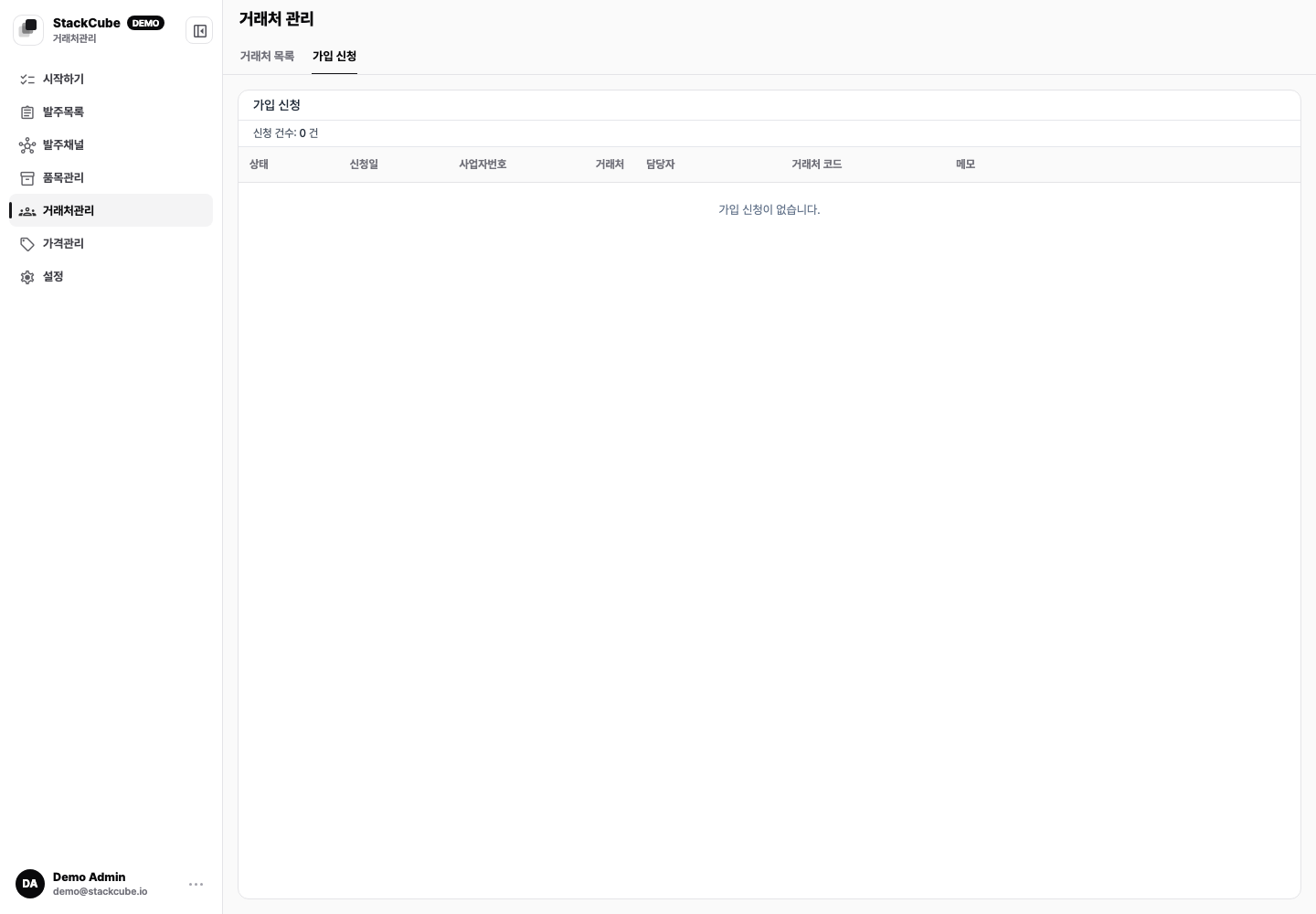Image resolution: width=1316 pixels, height=914 pixels.
Task: Open 시작하기 in the sidebar
Action: point(111,80)
